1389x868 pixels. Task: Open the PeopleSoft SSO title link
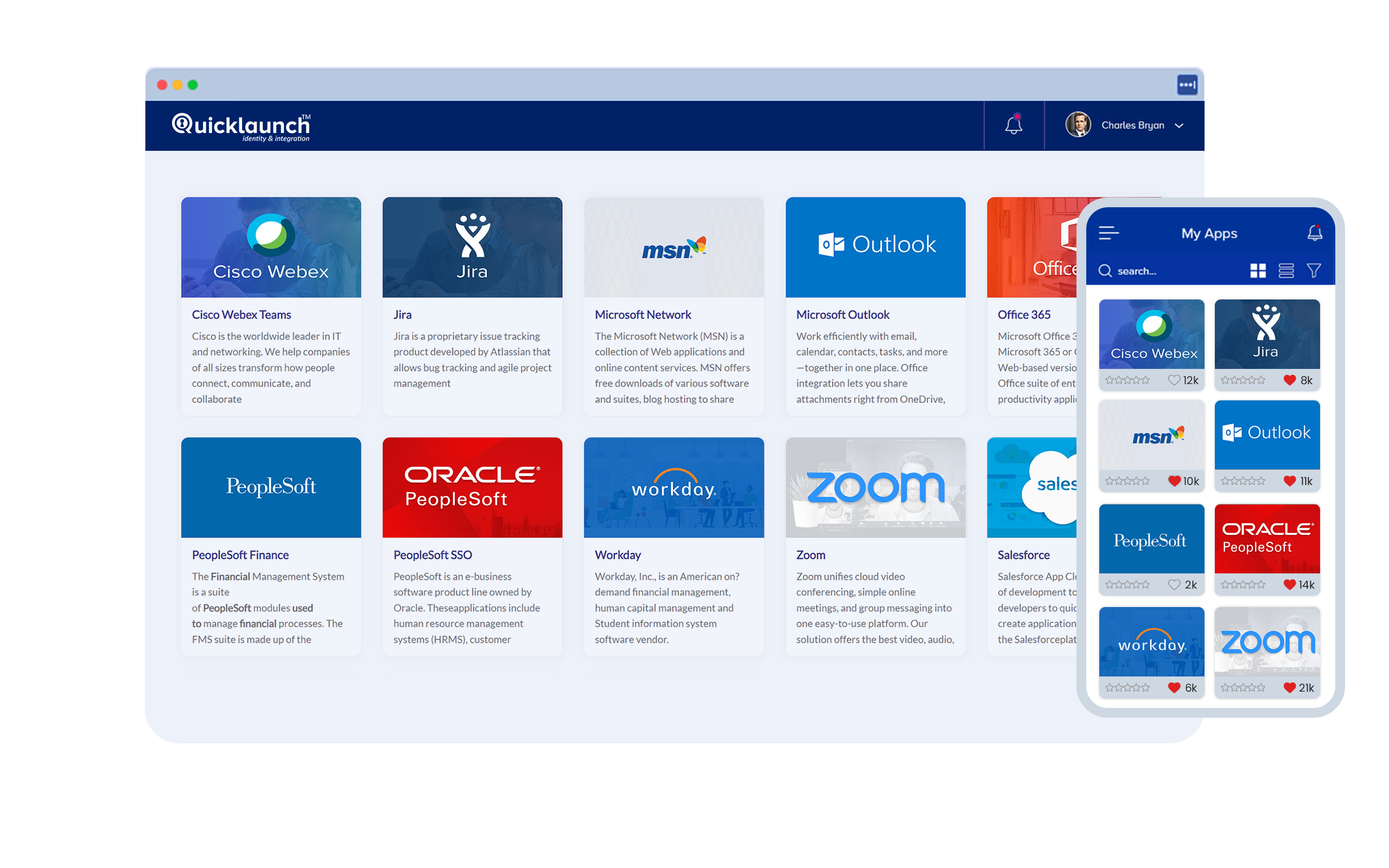(433, 554)
